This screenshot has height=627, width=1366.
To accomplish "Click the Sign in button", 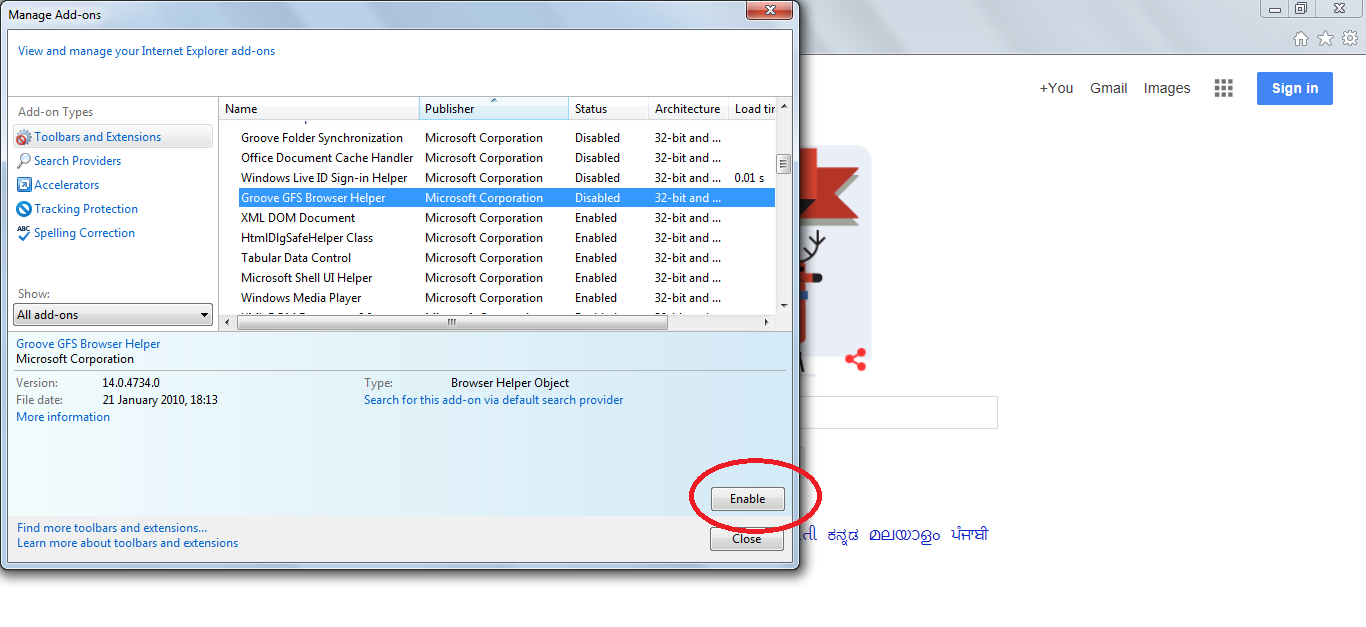I will pos(1294,88).
